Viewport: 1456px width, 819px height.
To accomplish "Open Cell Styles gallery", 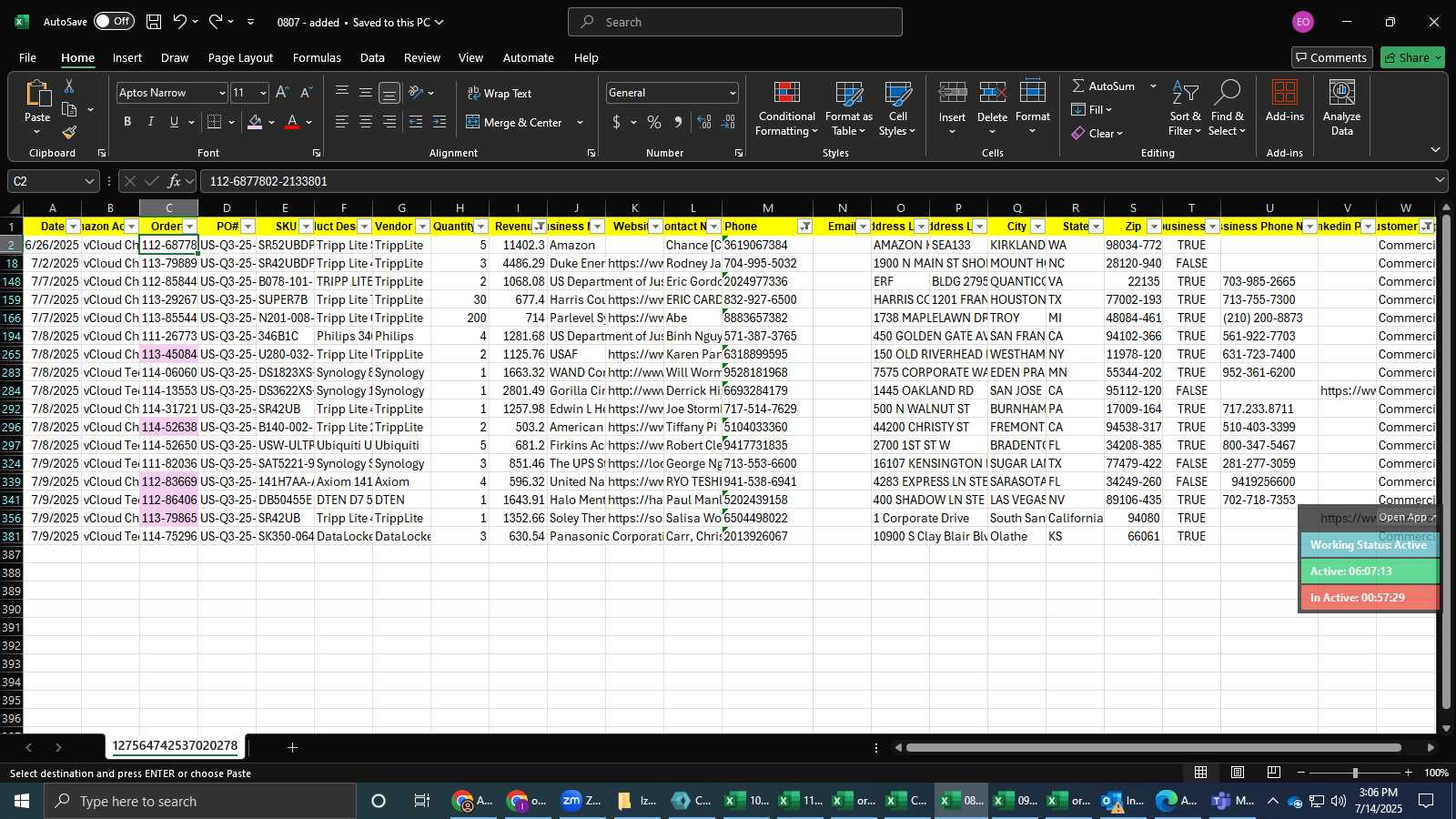I will click(x=898, y=109).
